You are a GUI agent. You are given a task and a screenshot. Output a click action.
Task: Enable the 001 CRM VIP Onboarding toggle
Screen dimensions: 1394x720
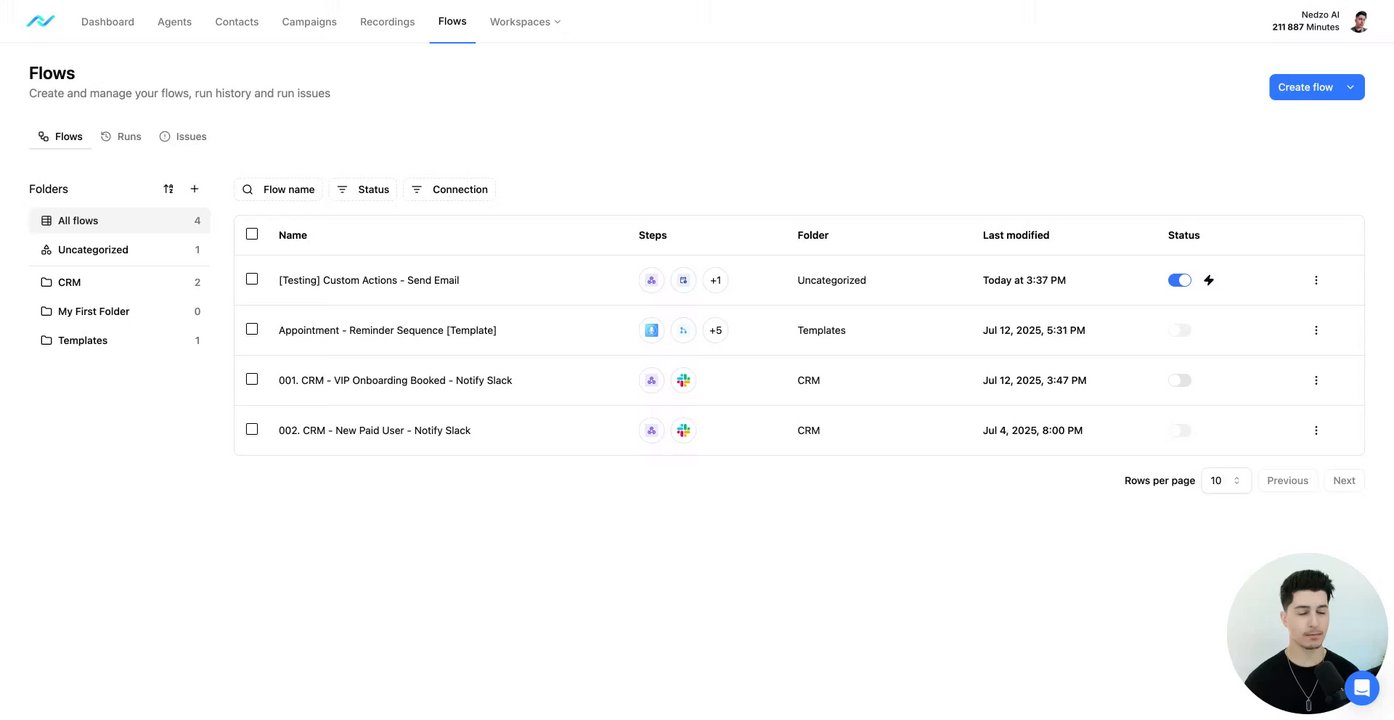[1180, 381]
